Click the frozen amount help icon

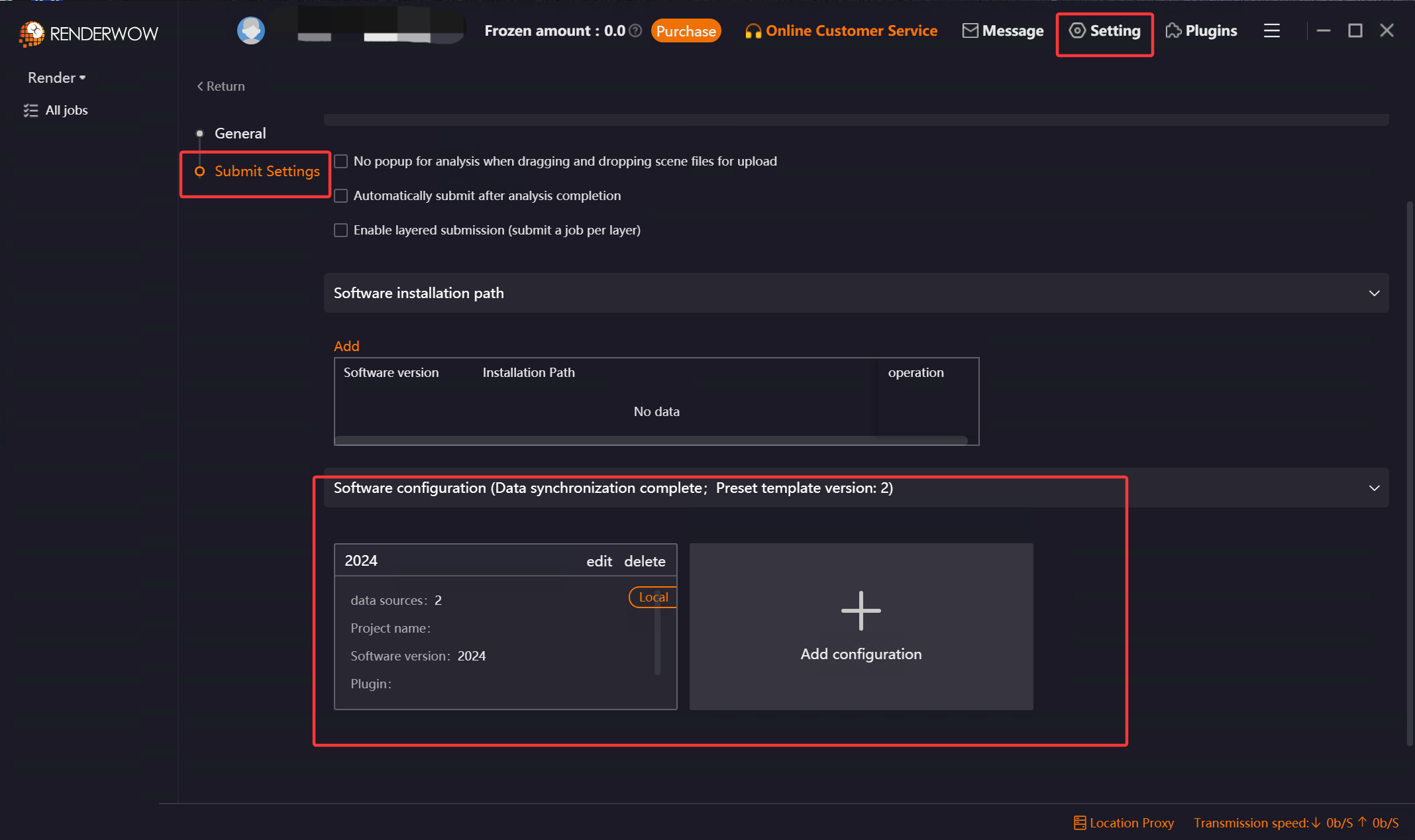[x=635, y=30]
